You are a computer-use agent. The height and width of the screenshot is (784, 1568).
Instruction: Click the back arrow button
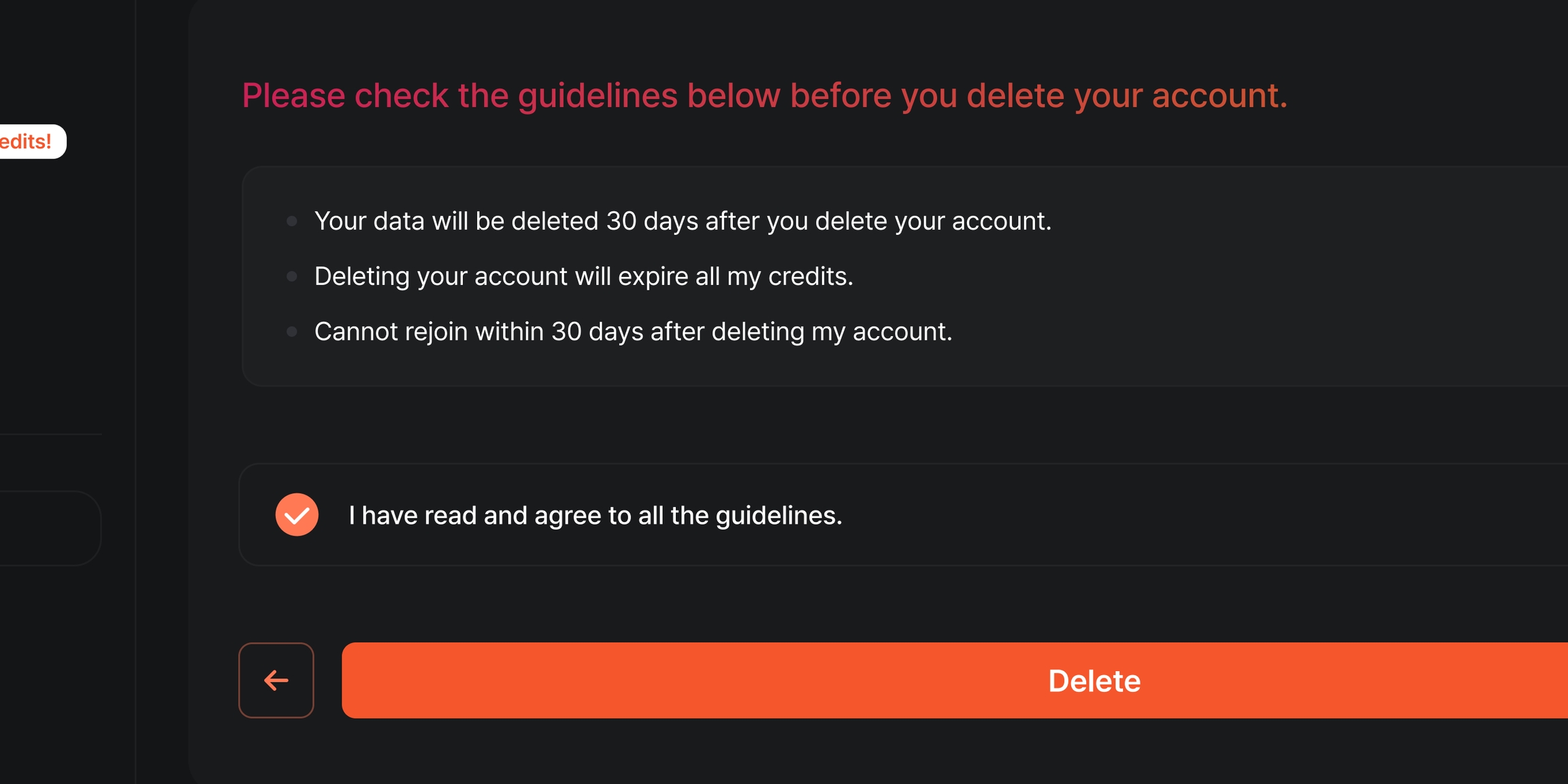[x=276, y=680]
